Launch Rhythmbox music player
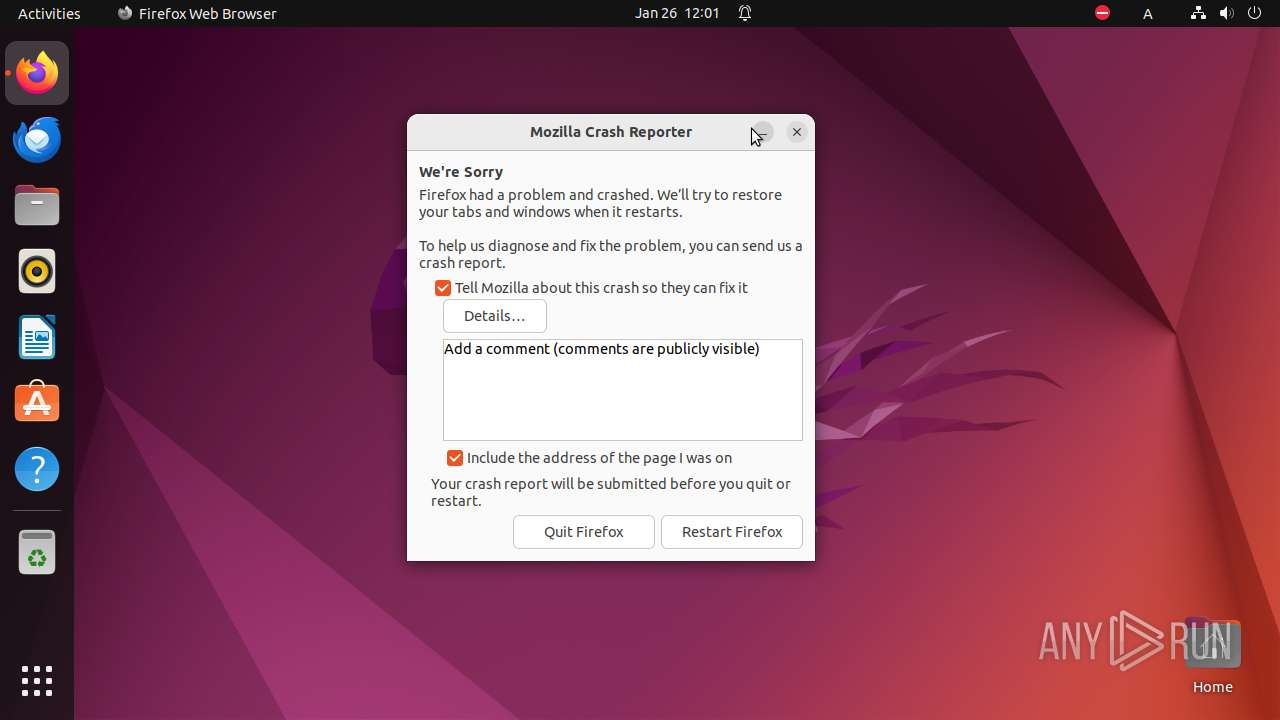1280x720 pixels. pyautogui.click(x=37, y=271)
